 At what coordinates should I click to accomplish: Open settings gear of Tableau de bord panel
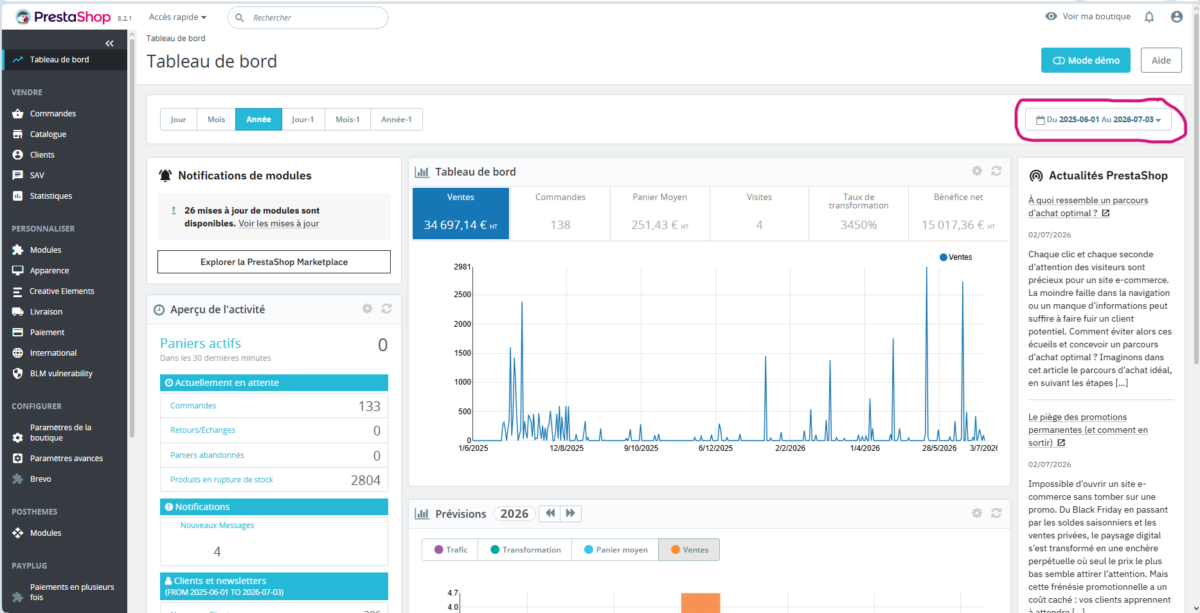pyautogui.click(x=977, y=172)
